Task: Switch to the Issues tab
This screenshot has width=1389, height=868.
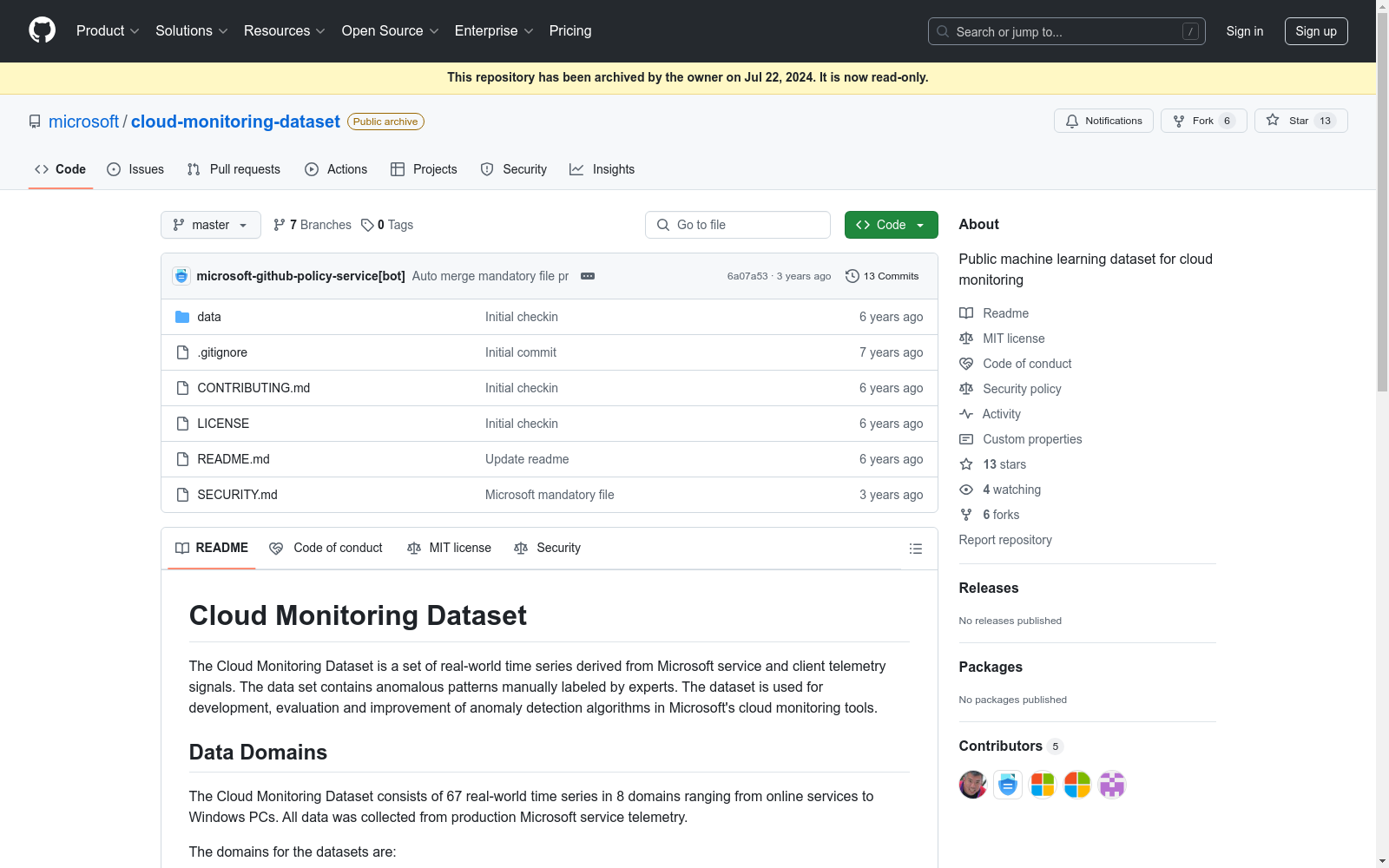Action: click(135, 169)
